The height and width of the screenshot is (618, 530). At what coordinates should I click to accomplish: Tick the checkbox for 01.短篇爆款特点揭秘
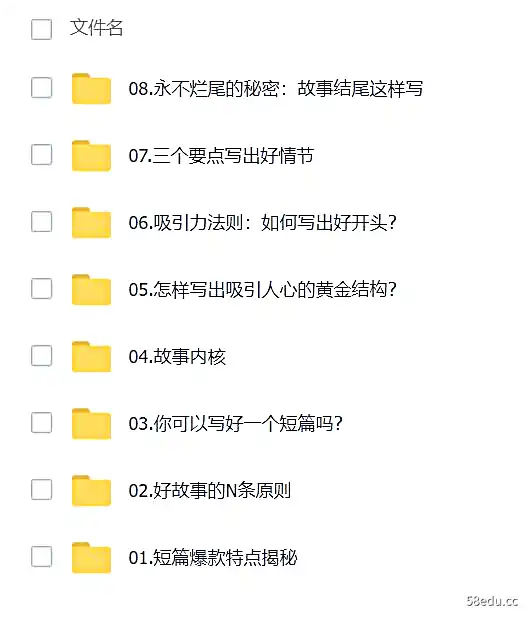point(41,557)
